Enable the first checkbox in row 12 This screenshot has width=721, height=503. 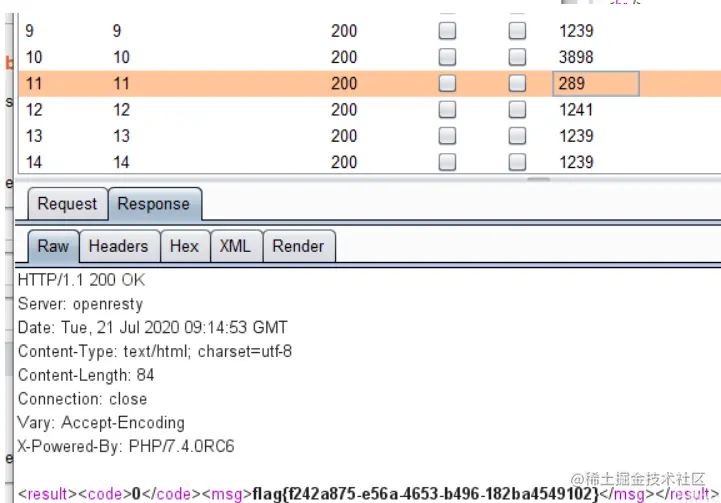coord(447,109)
